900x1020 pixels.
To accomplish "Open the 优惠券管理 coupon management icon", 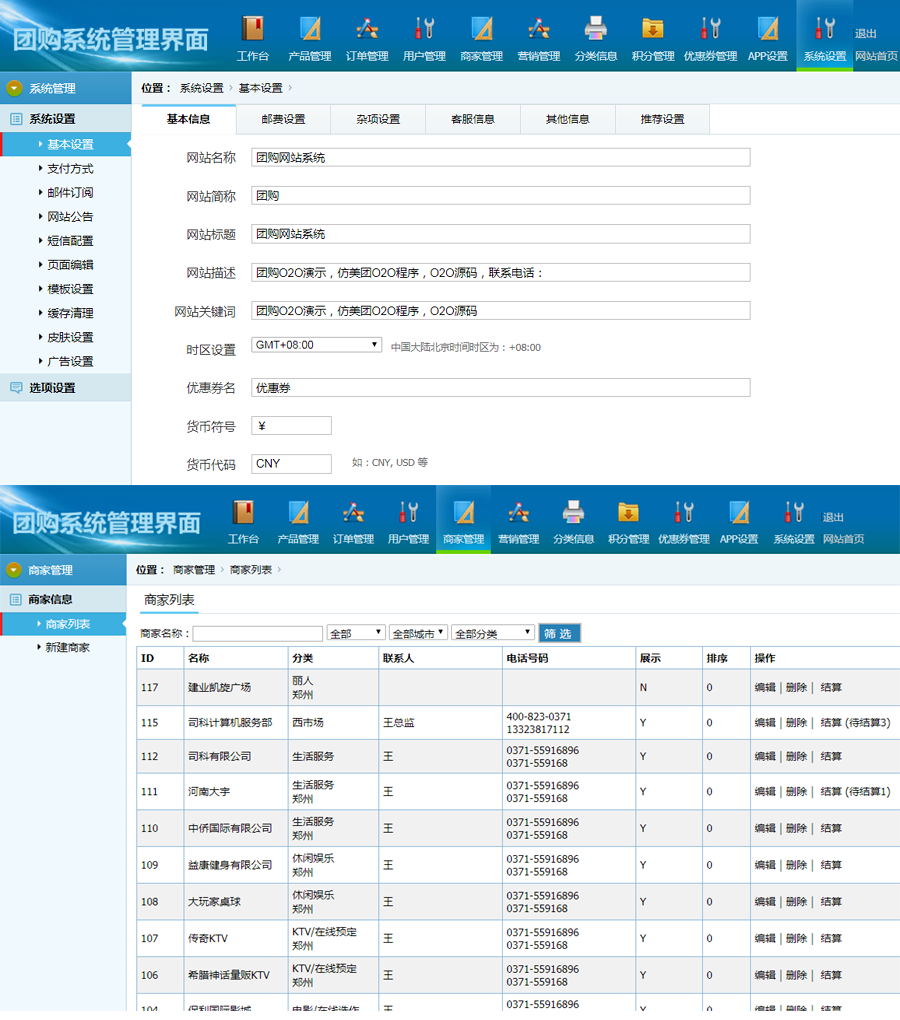I will 711,37.
